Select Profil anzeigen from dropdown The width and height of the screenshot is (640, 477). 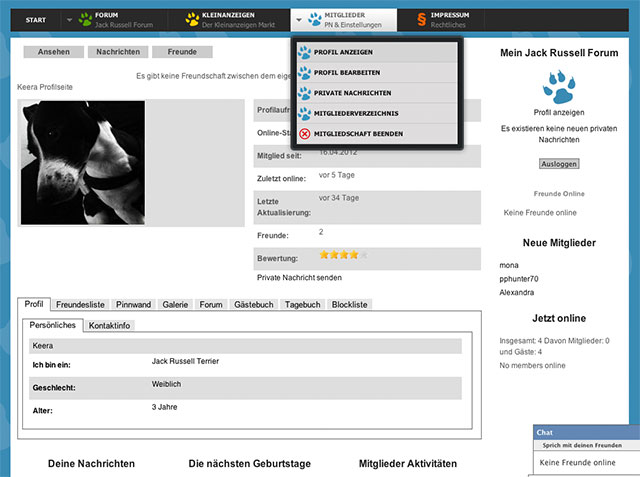coord(377,52)
